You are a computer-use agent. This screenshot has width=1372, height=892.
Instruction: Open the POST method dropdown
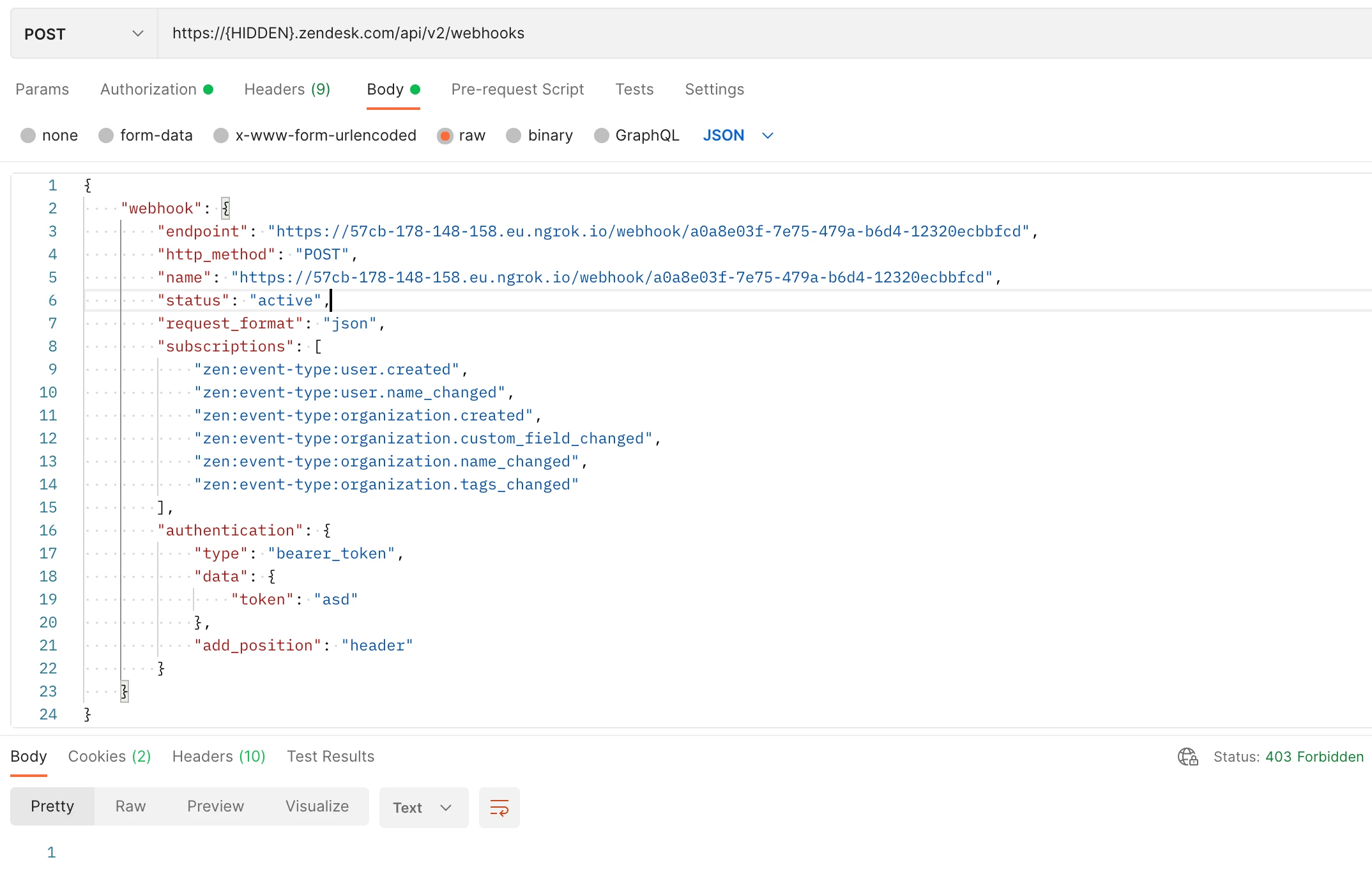pyautogui.click(x=84, y=34)
